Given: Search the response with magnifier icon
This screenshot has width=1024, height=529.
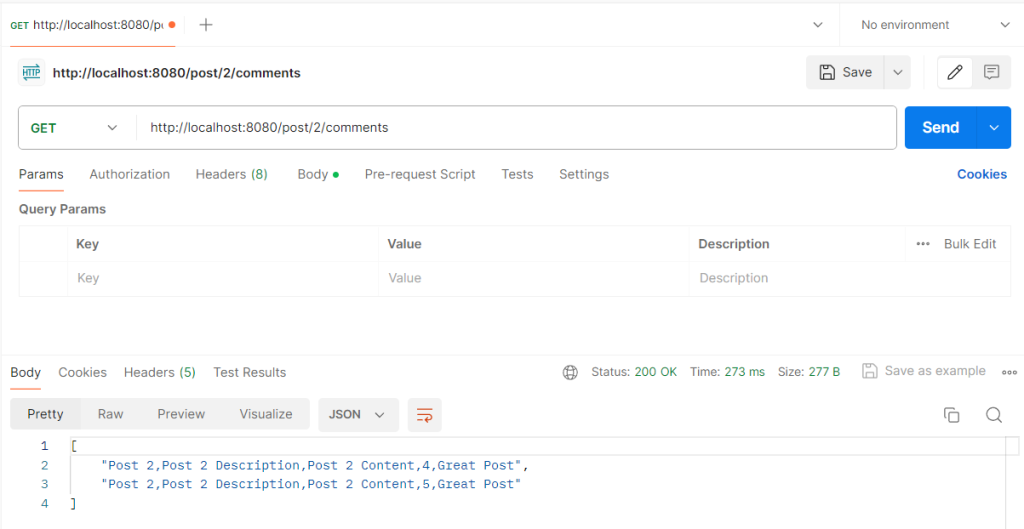Looking at the screenshot, I should pyautogui.click(x=993, y=415).
